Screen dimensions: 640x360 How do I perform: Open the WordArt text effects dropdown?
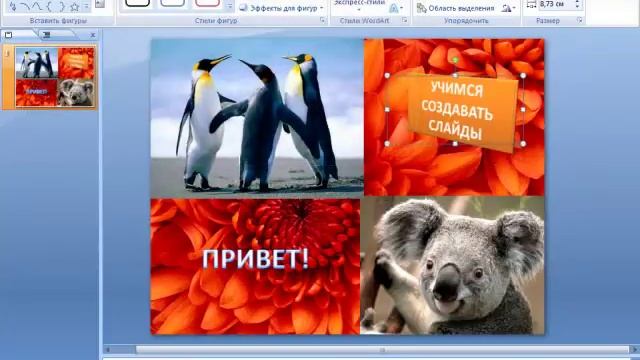click(x=396, y=8)
